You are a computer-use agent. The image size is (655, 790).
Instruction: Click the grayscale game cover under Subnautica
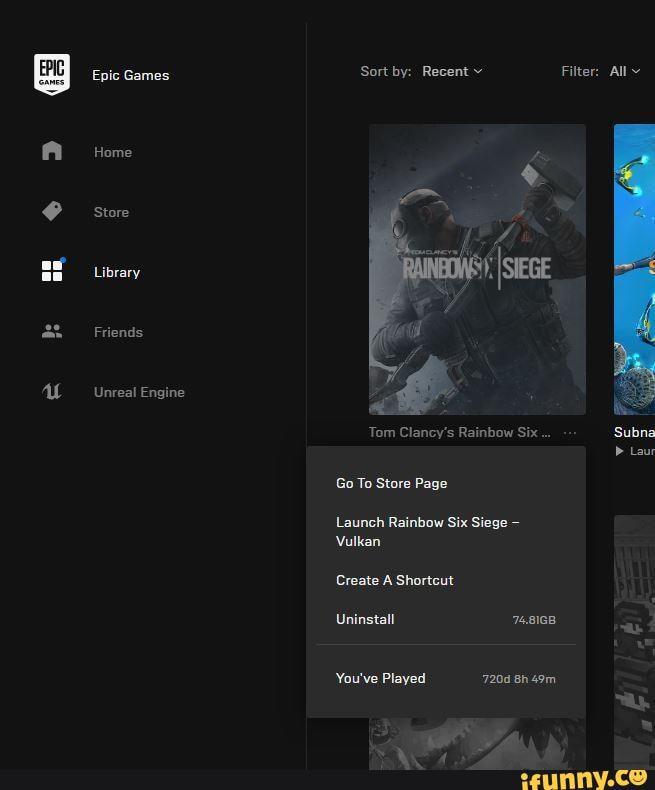[634, 642]
